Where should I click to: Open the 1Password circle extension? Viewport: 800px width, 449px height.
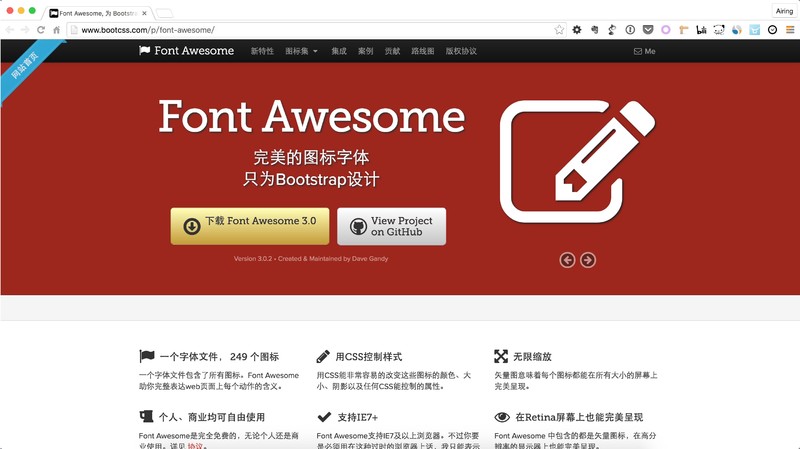(x=630, y=30)
